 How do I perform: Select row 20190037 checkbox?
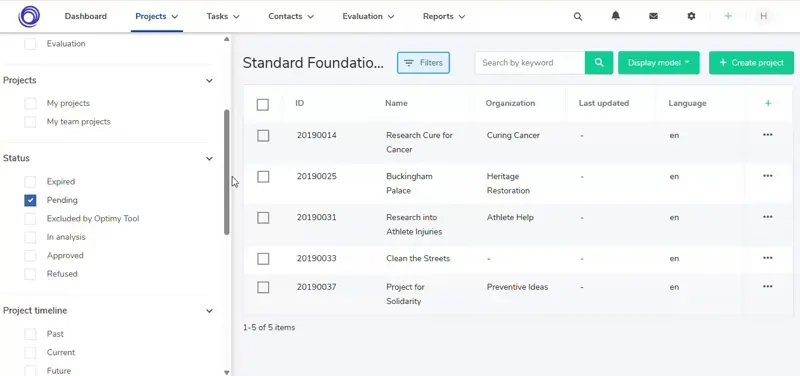click(x=263, y=287)
